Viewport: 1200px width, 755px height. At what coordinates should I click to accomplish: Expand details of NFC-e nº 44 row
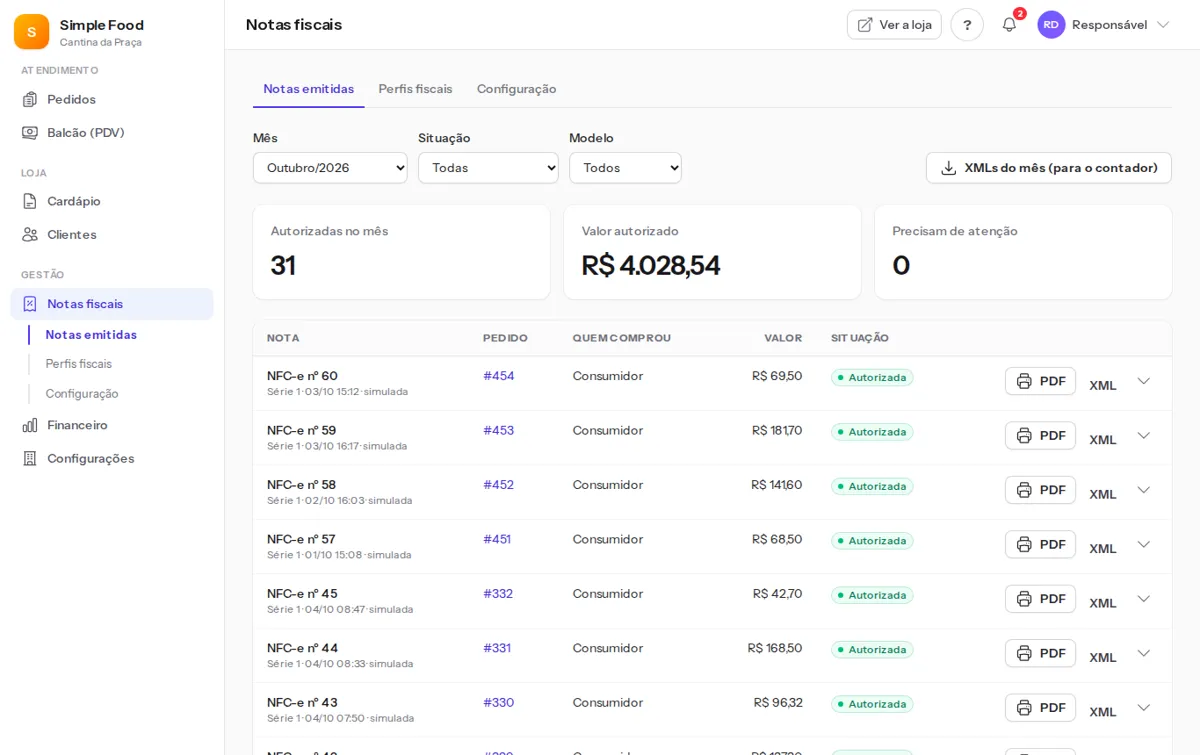[x=1144, y=653]
